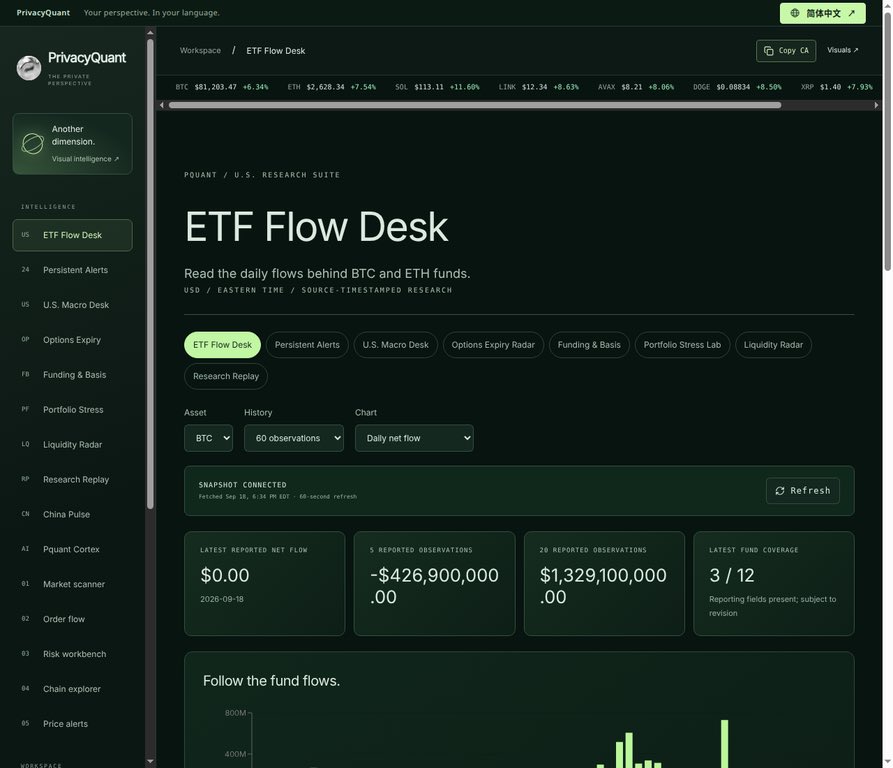893x768 pixels.
Task: Open Funding & Basis in sidebar
Action: pyautogui.click(x=72, y=375)
